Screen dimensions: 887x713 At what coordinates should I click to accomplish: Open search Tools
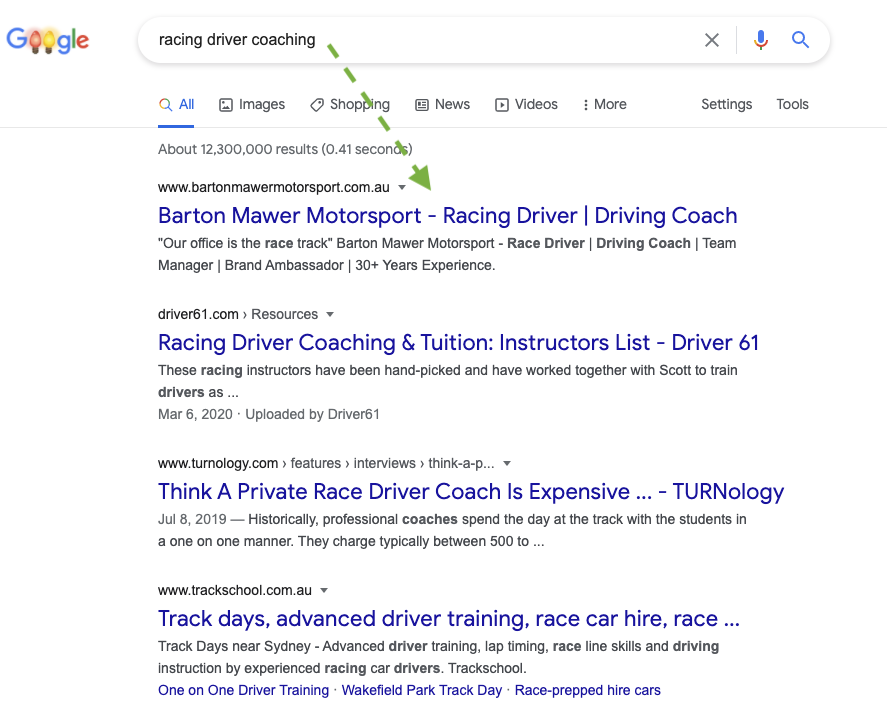pos(792,105)
